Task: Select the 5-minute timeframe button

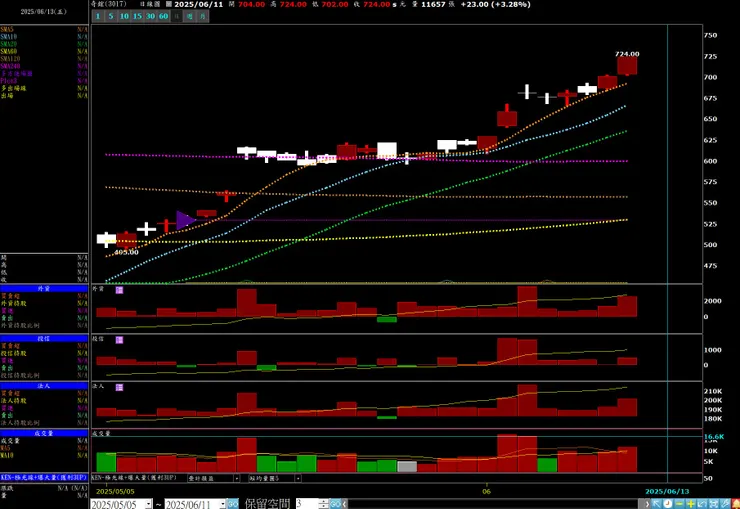Action: pyautogui.click(x=111, y=16)
